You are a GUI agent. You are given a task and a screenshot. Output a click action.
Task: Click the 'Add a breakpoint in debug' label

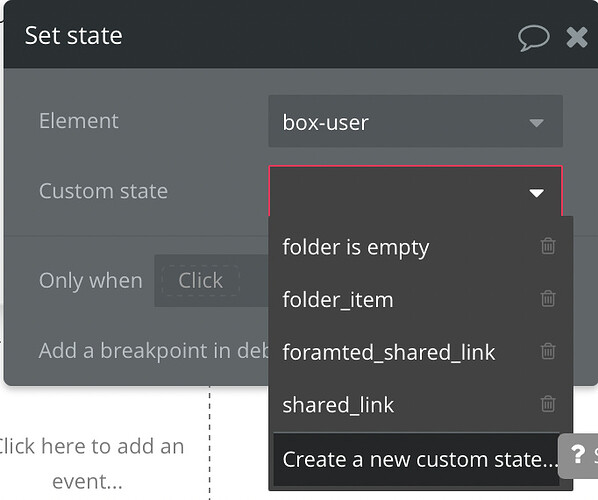[x=154, y=350]
